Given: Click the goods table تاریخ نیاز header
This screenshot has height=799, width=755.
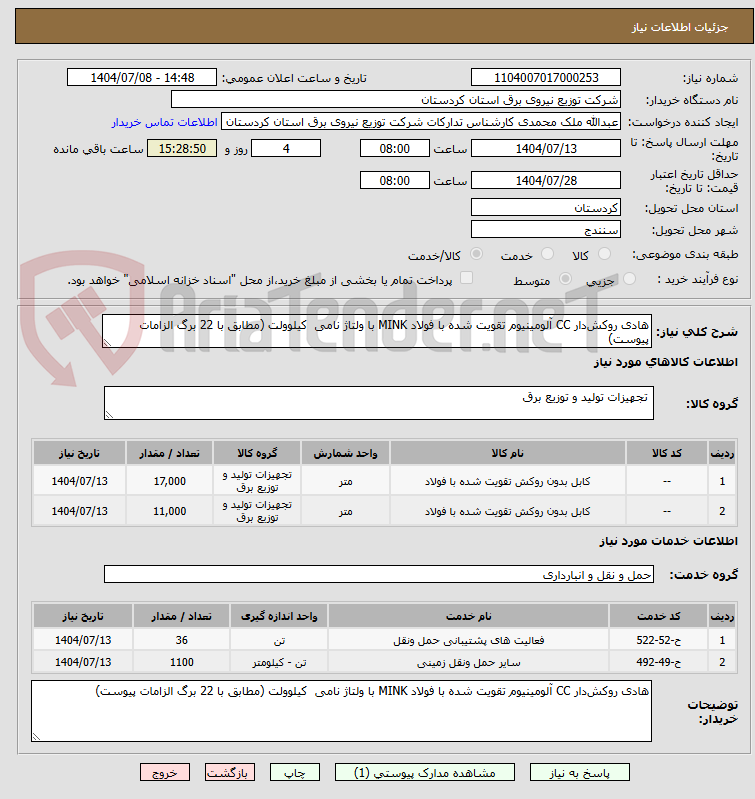Looking at the screenshot, I should tap(79, 453).
